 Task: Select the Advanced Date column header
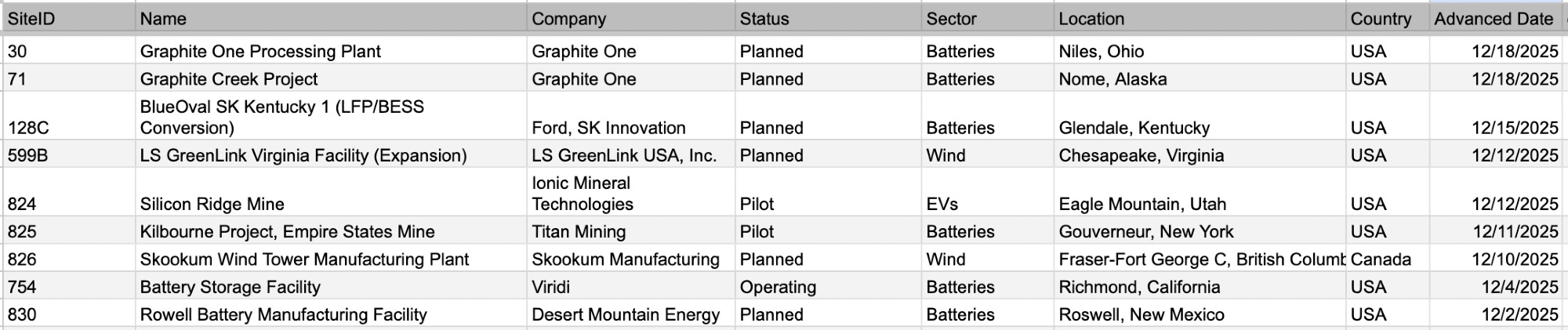(1494, 19)
